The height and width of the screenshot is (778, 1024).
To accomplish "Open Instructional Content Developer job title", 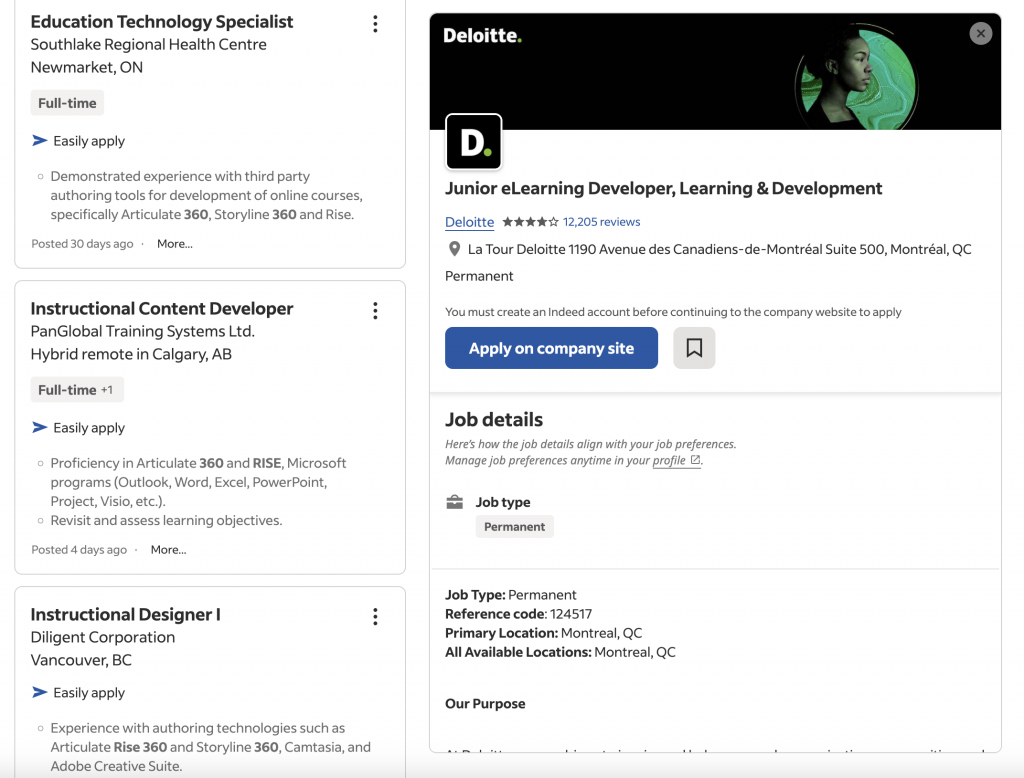I will (x=162, y=308).
